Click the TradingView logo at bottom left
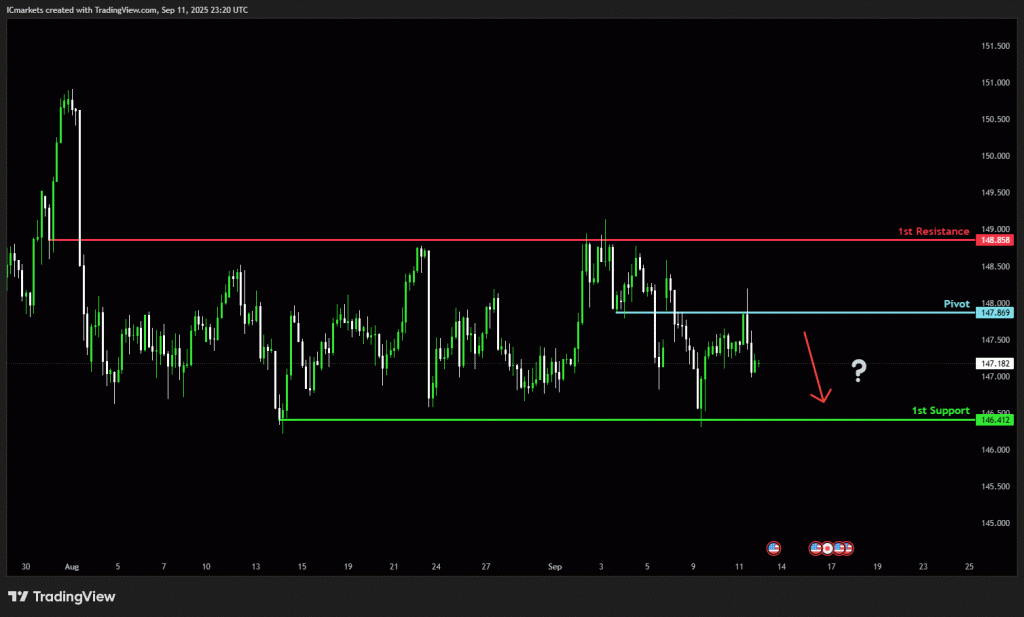Image resolution: width=1024 pixels, height=617 pixels. coord(61,597)
